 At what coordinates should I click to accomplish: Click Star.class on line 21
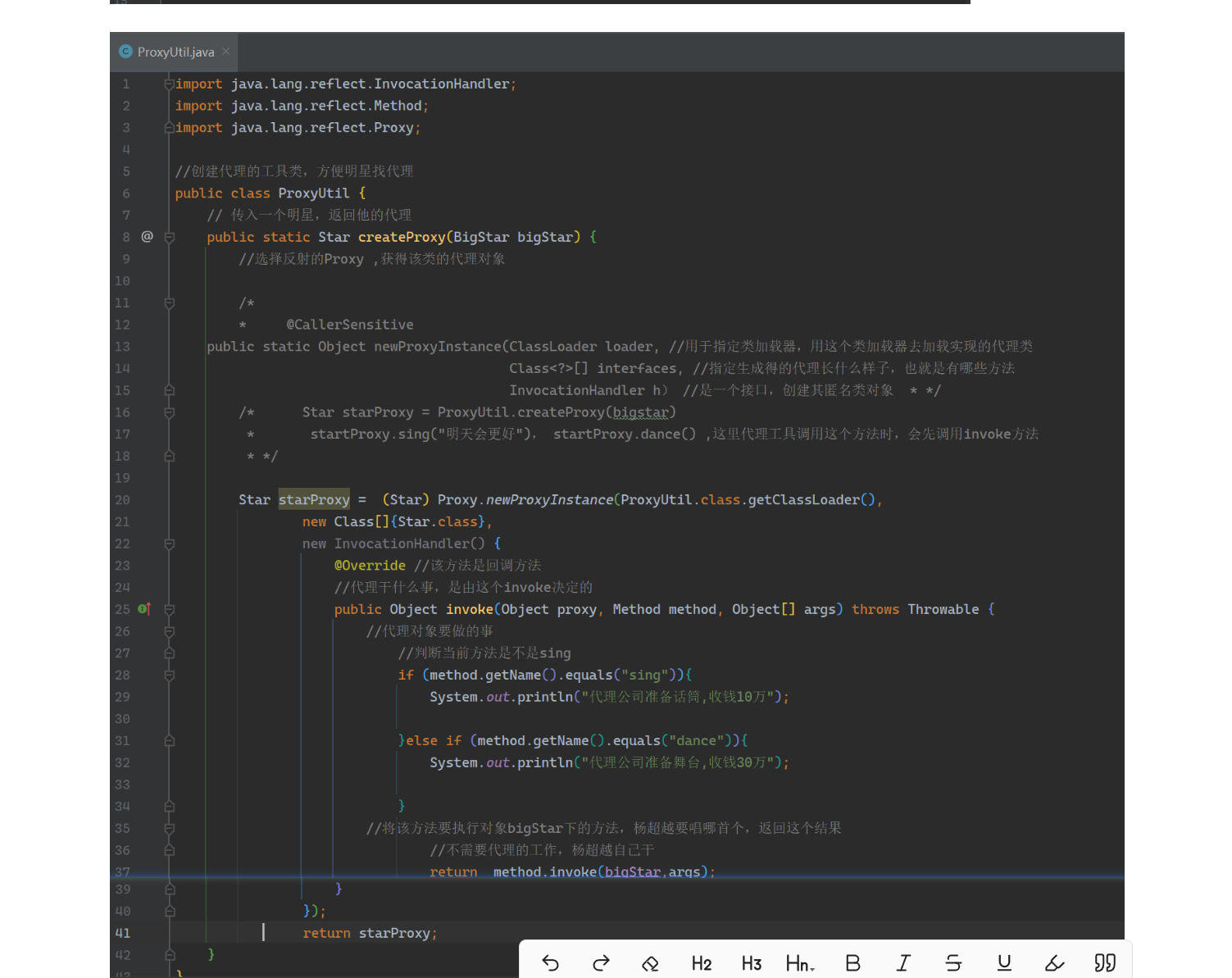click(x=438, y=521)
